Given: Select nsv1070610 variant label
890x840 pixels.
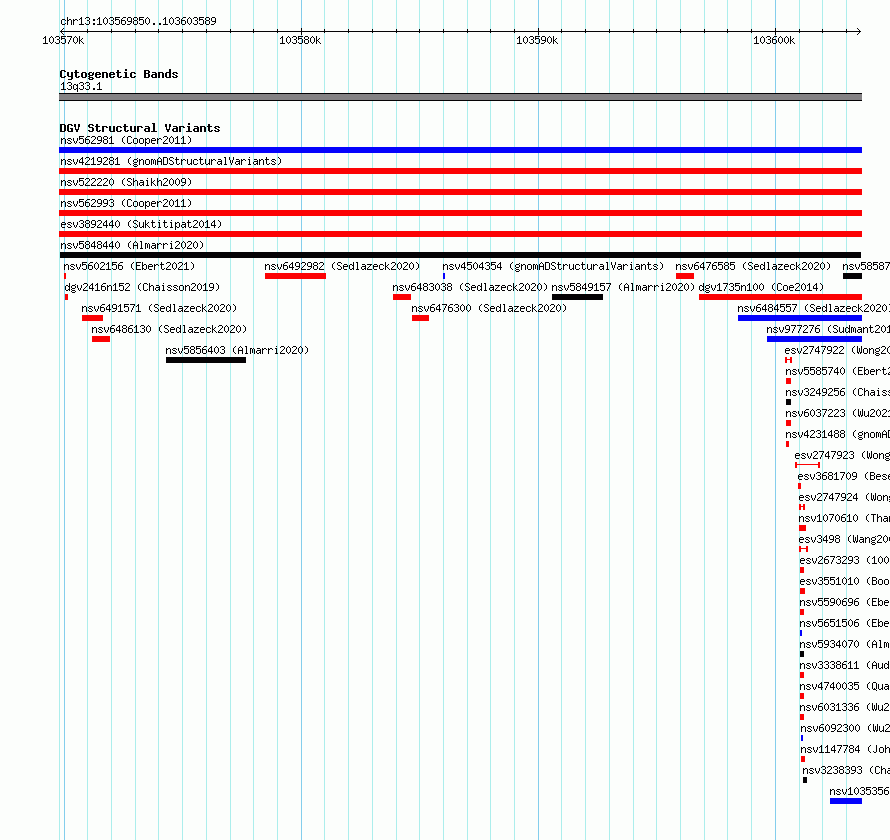Looking at the screenshot, I should (844, 518).
